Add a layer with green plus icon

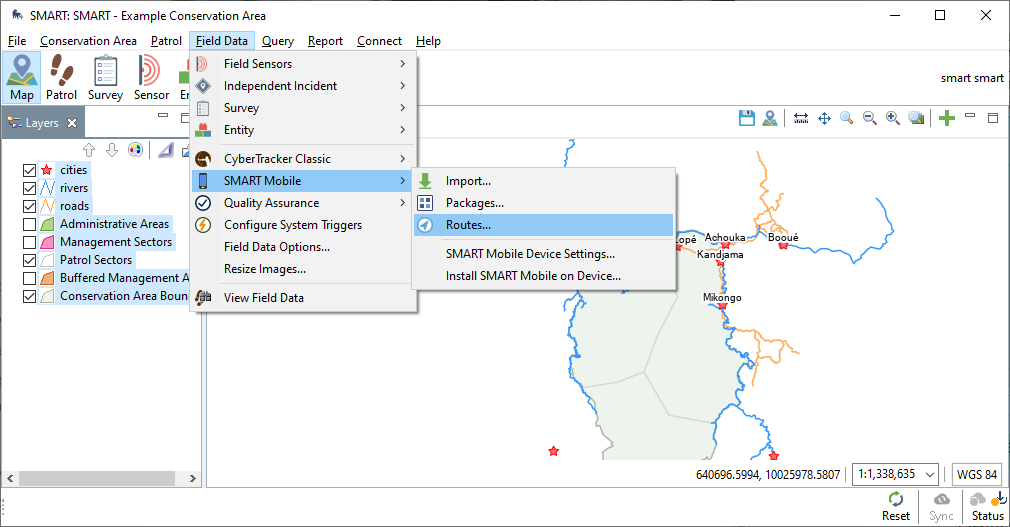pyautogui.click(x=947, y=118)
